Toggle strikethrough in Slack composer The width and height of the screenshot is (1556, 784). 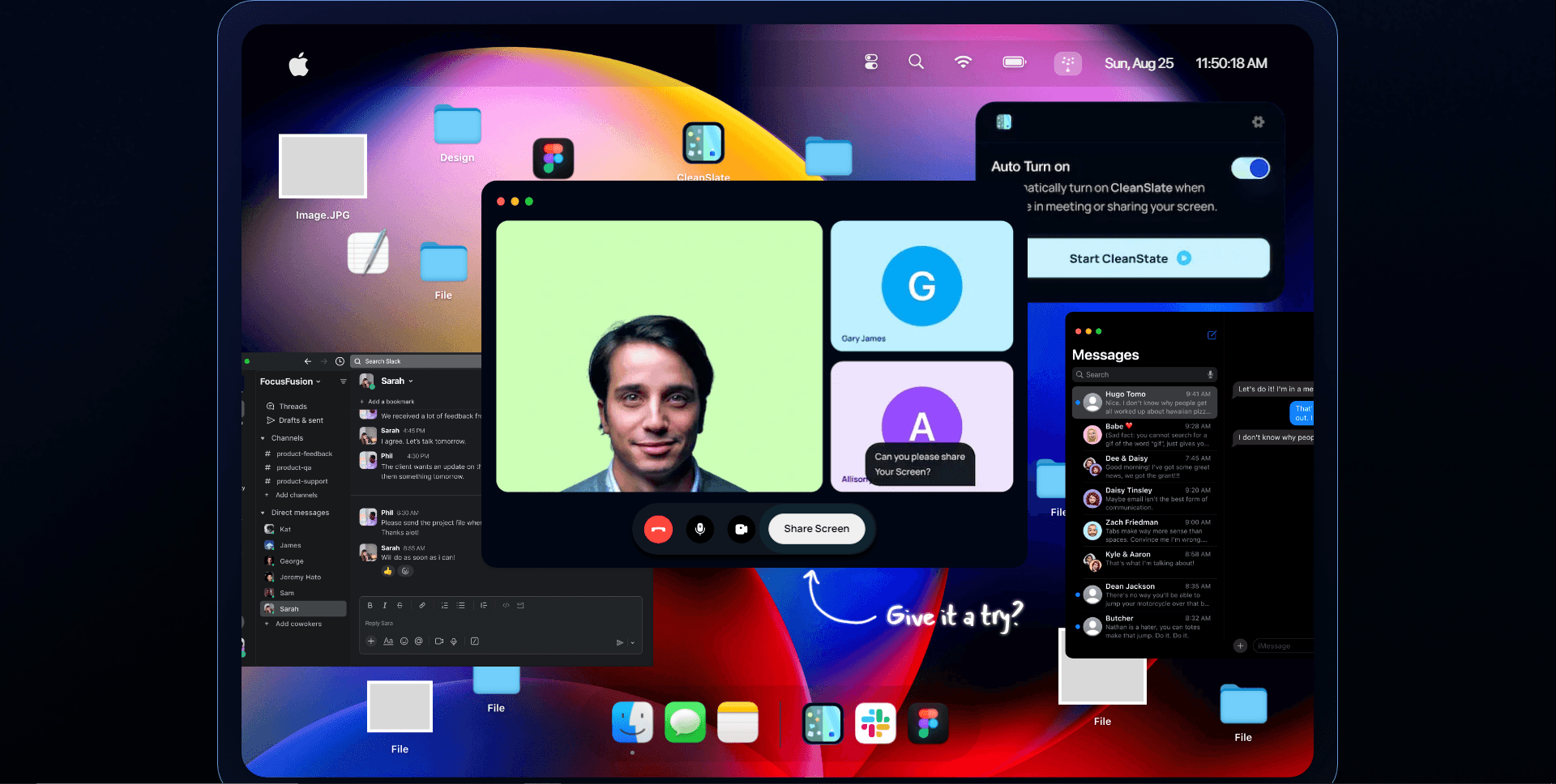coord(400,605)
